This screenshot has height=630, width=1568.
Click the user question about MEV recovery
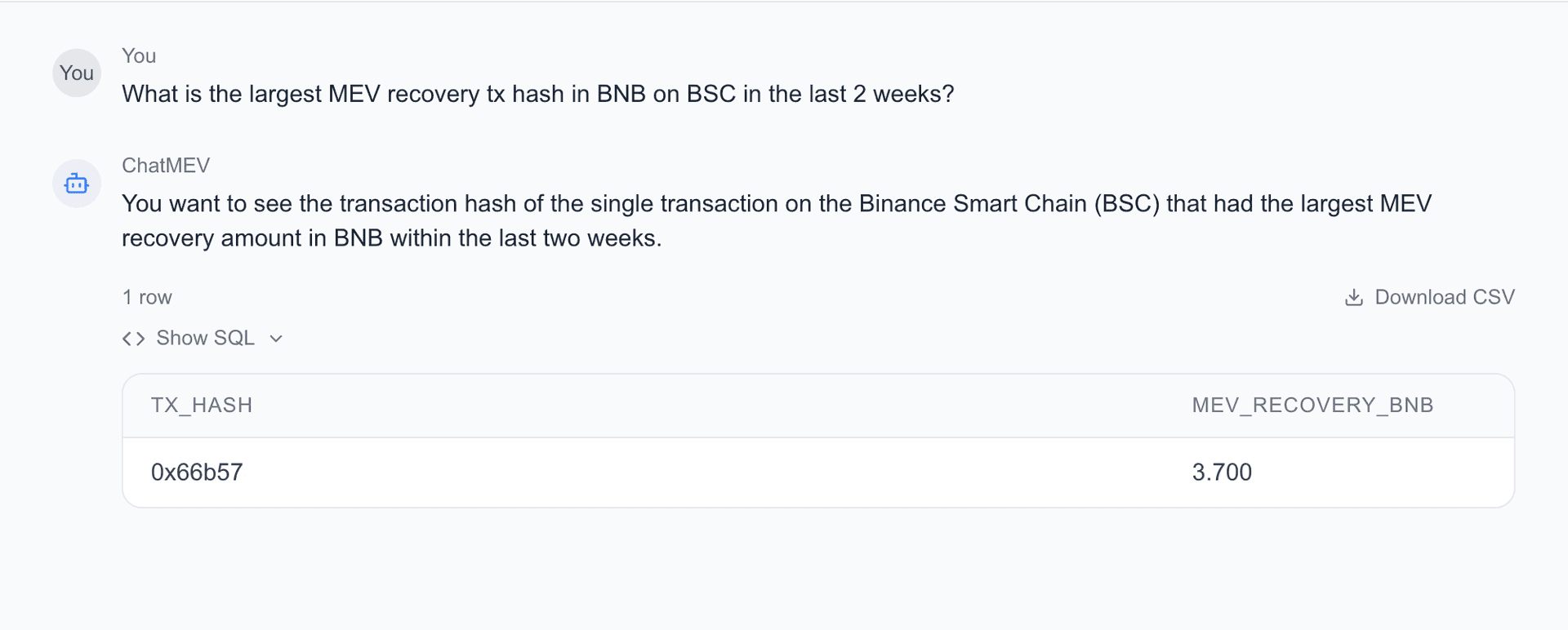pos(537,95)
